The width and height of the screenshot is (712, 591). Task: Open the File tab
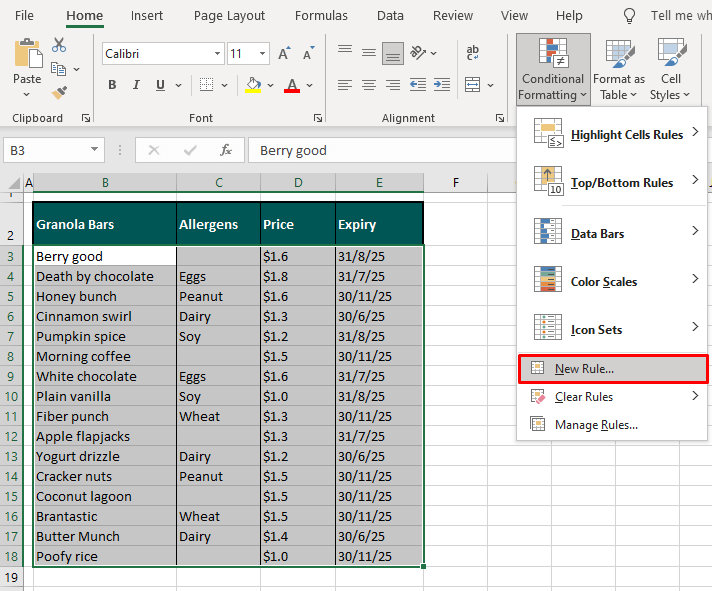point(24,16)
